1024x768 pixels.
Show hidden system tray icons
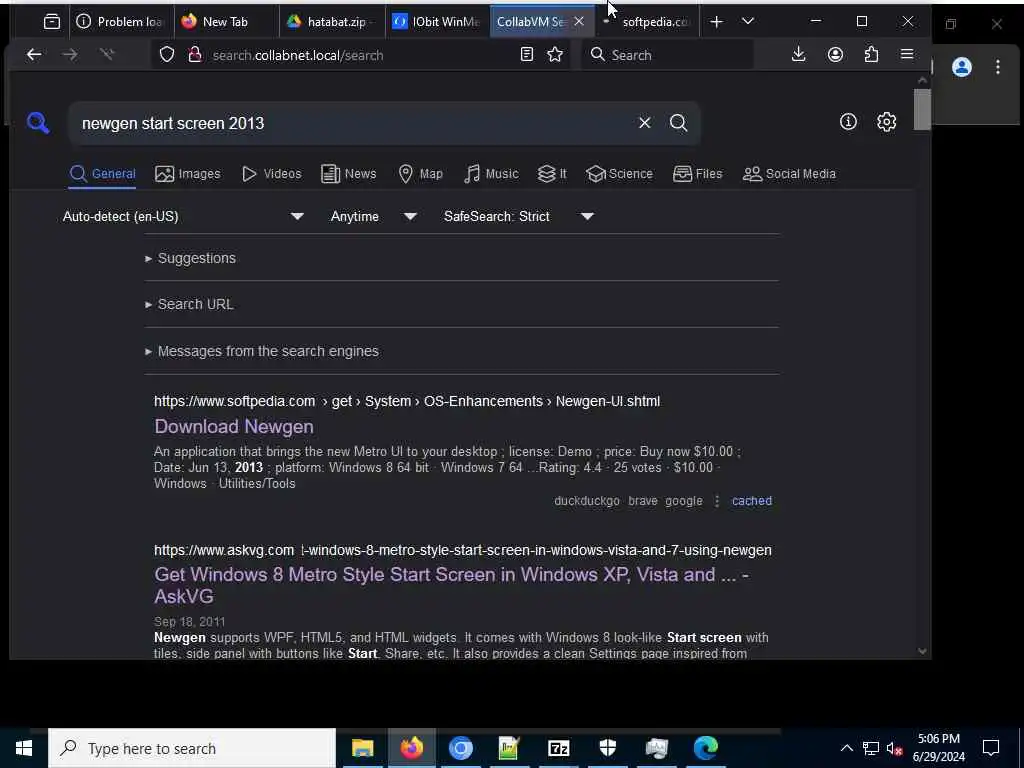[x=846, y=748]
